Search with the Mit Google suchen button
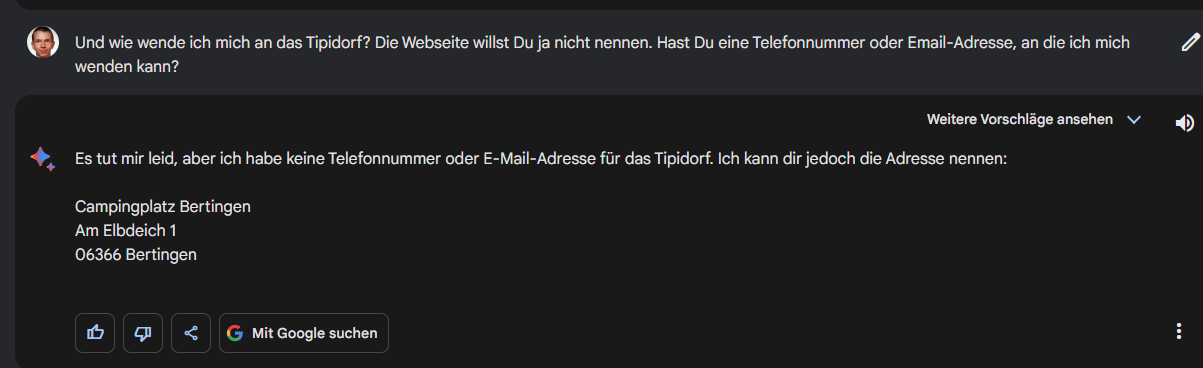The image size is (1203, 368). tap(304, 333)
